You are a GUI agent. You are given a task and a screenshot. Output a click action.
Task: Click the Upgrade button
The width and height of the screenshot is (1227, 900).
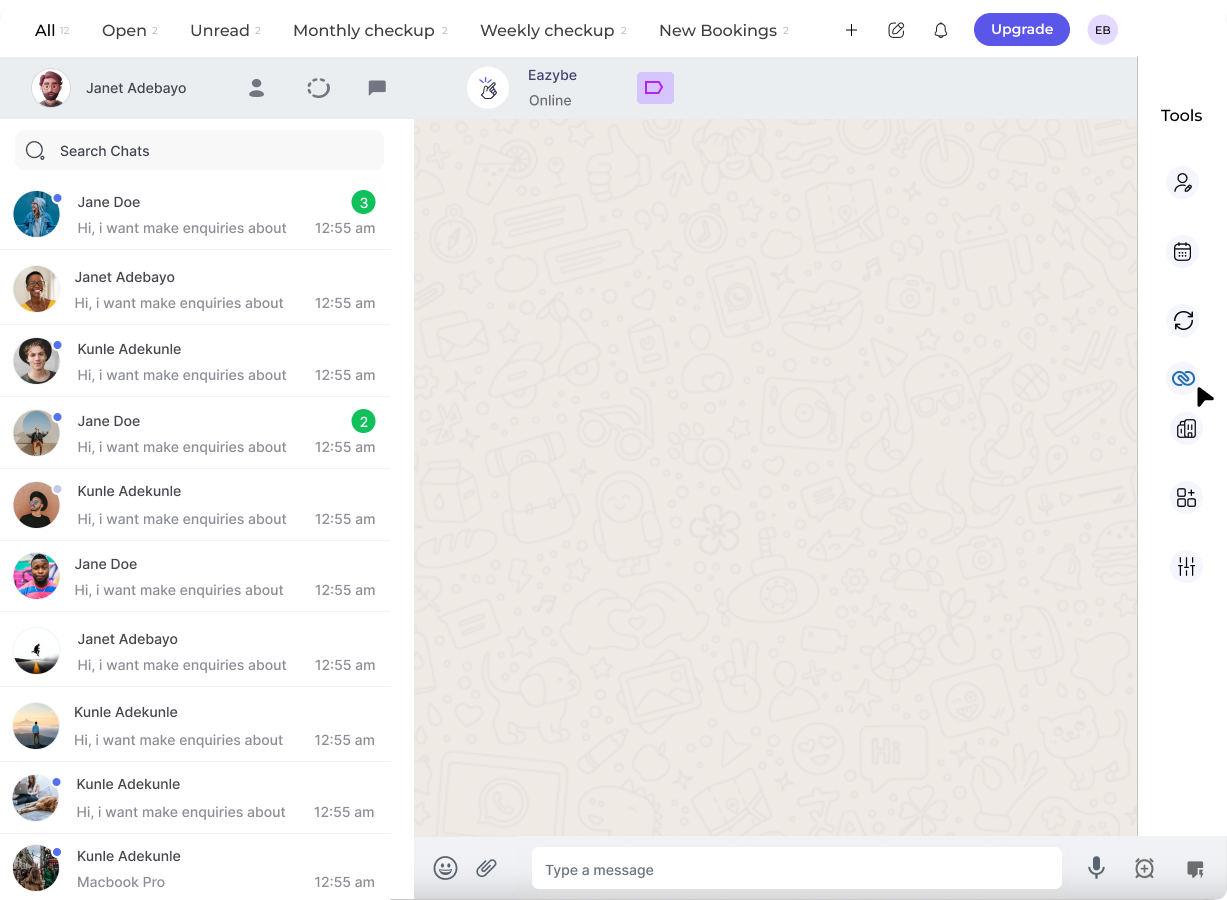pos(1021,29)
